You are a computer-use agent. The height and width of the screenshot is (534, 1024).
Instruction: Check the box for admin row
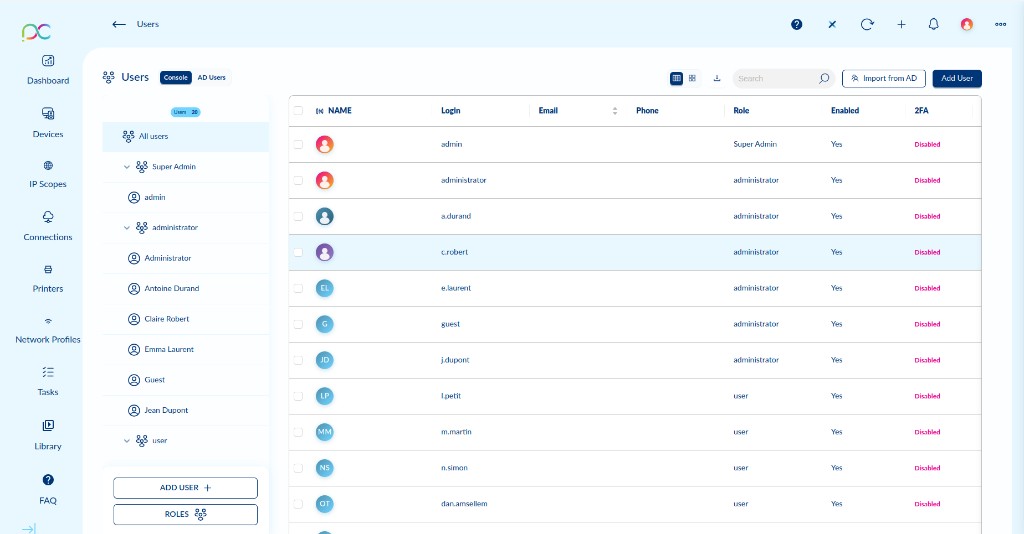[298, 144]
